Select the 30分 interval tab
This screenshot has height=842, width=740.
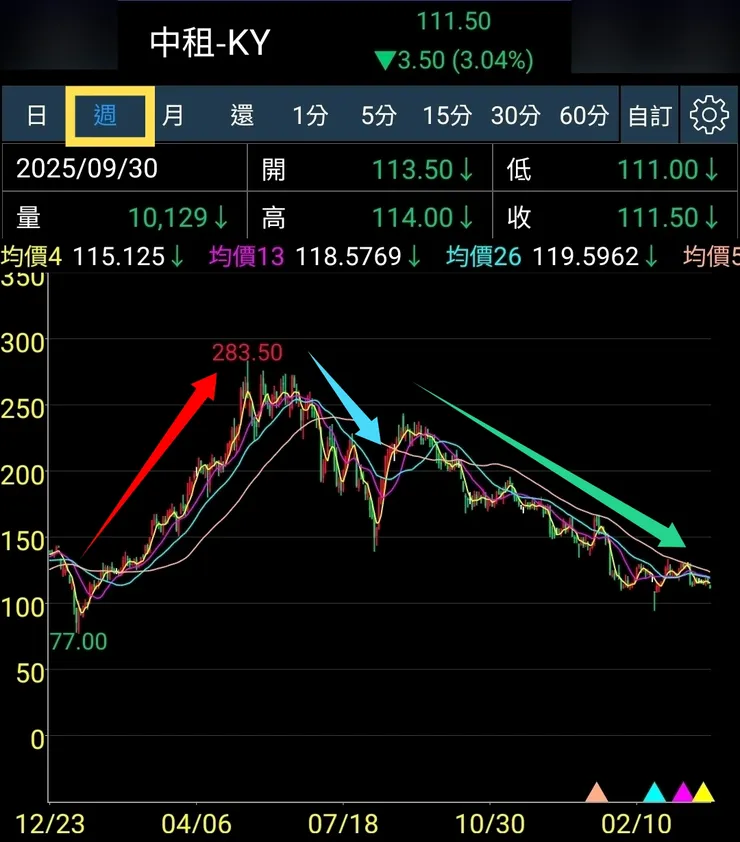(516, 115)
